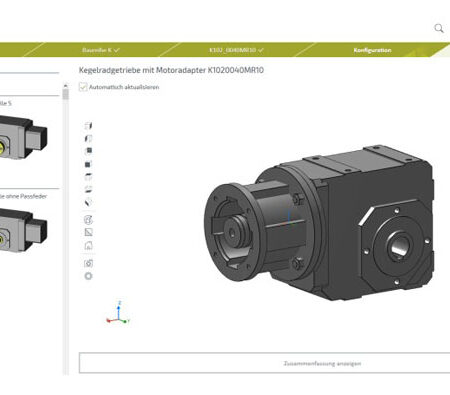
Task: Select the bottom view cube icon
Action: 88,189
